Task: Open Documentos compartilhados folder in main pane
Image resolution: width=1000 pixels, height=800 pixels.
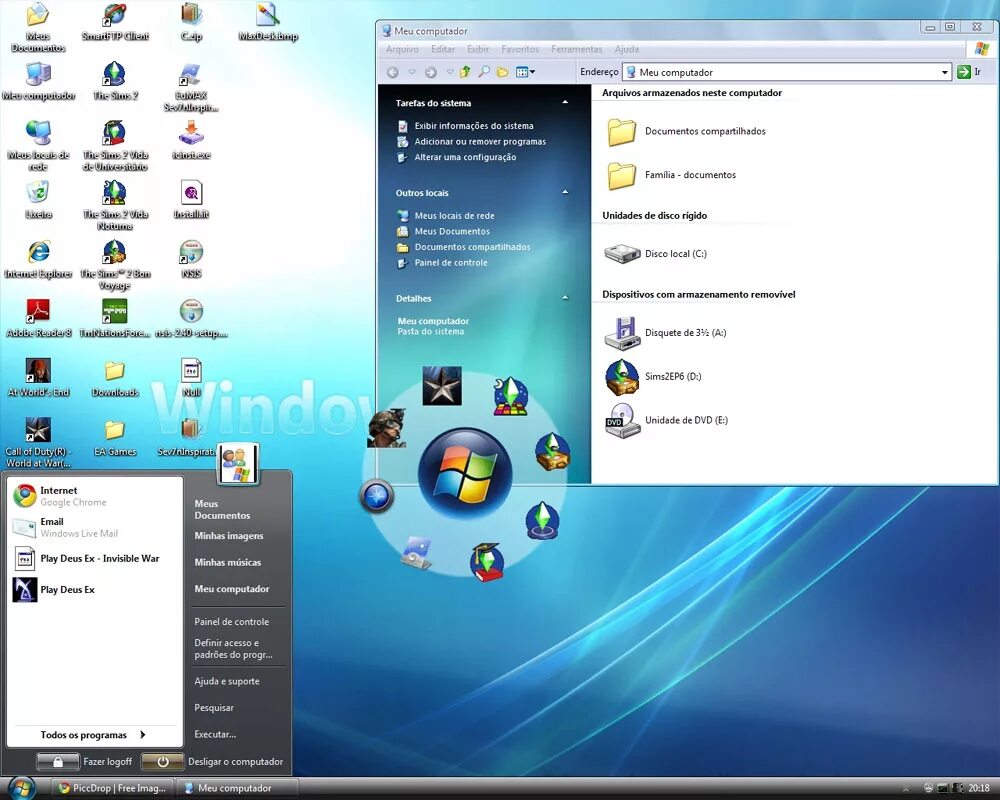Action: tap(686, 131)
